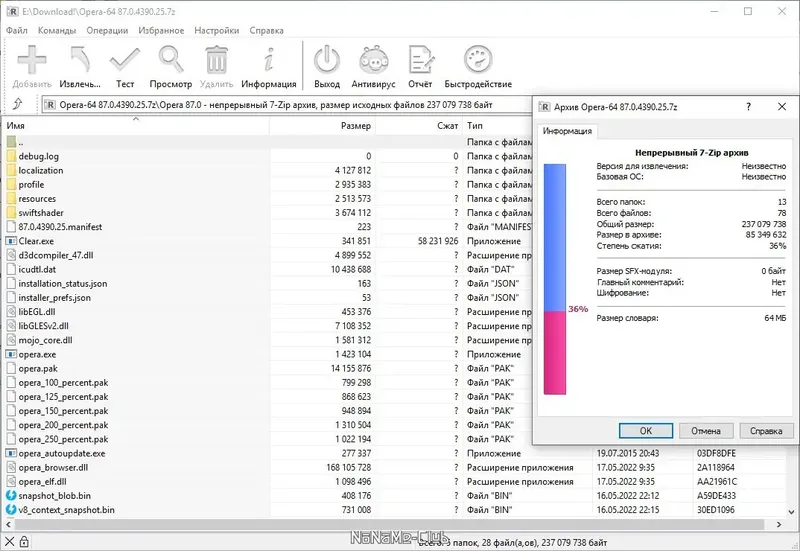Viewport: 800px width, 551px height.
Task: Click the compression ratio bar graph
Action: (x=555, y=279)
